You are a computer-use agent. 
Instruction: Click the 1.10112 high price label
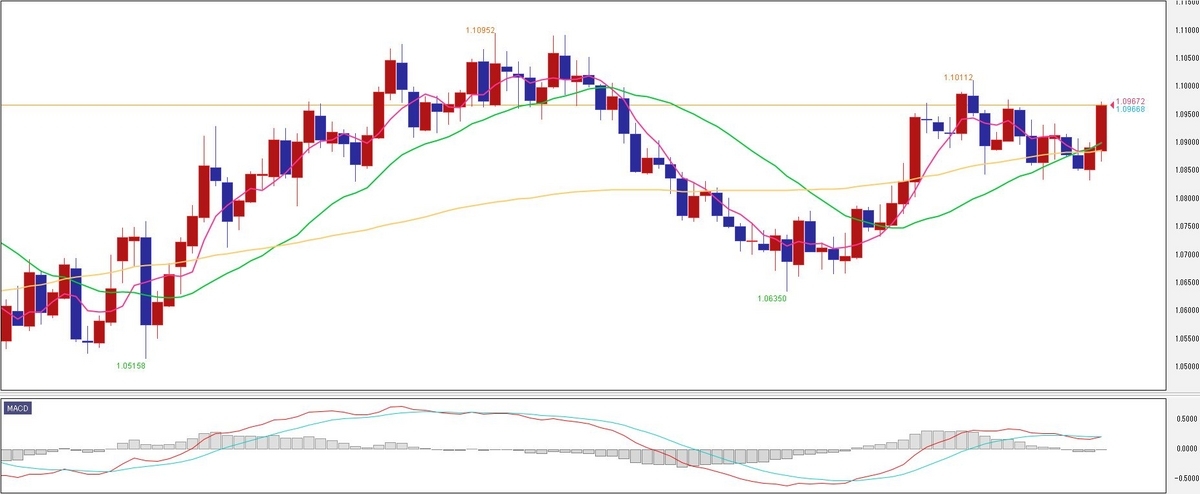958,77
